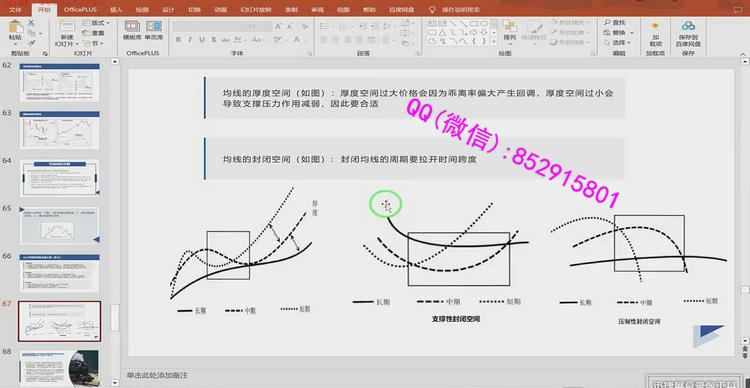Viewport: 750px width, 388px height.
Task: Click the 查找 find button
Action: pyautogui.click(x=615, y=22)
